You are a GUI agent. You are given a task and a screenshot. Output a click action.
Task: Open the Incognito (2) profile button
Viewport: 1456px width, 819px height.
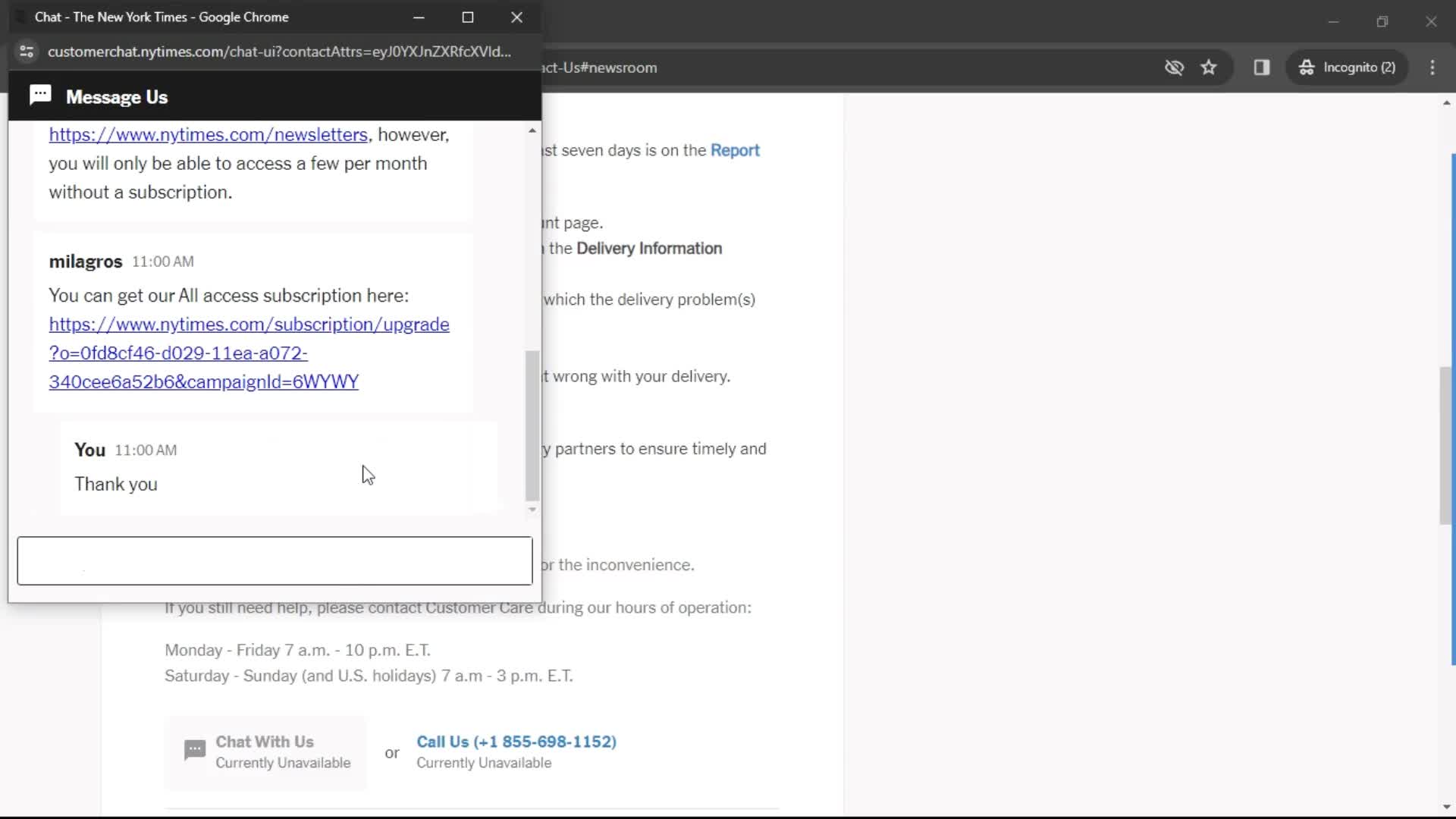click(x=1347, y=67)
